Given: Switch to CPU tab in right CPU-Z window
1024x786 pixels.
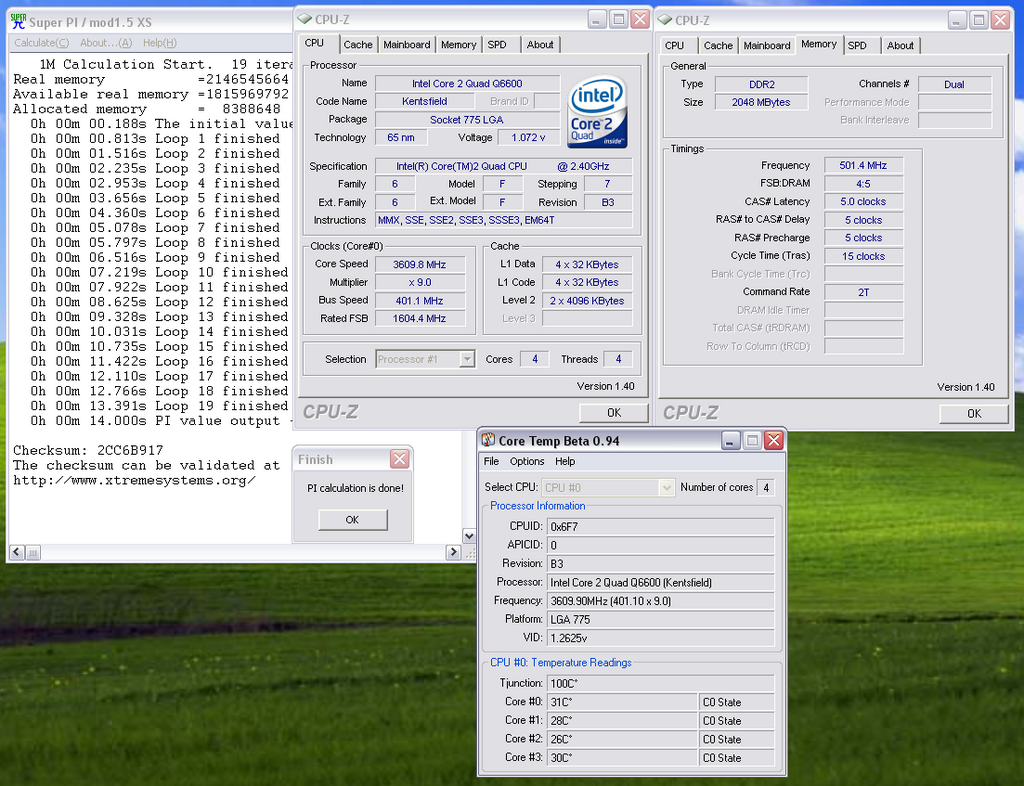Looking at the screenshot, I should [675, 46].
